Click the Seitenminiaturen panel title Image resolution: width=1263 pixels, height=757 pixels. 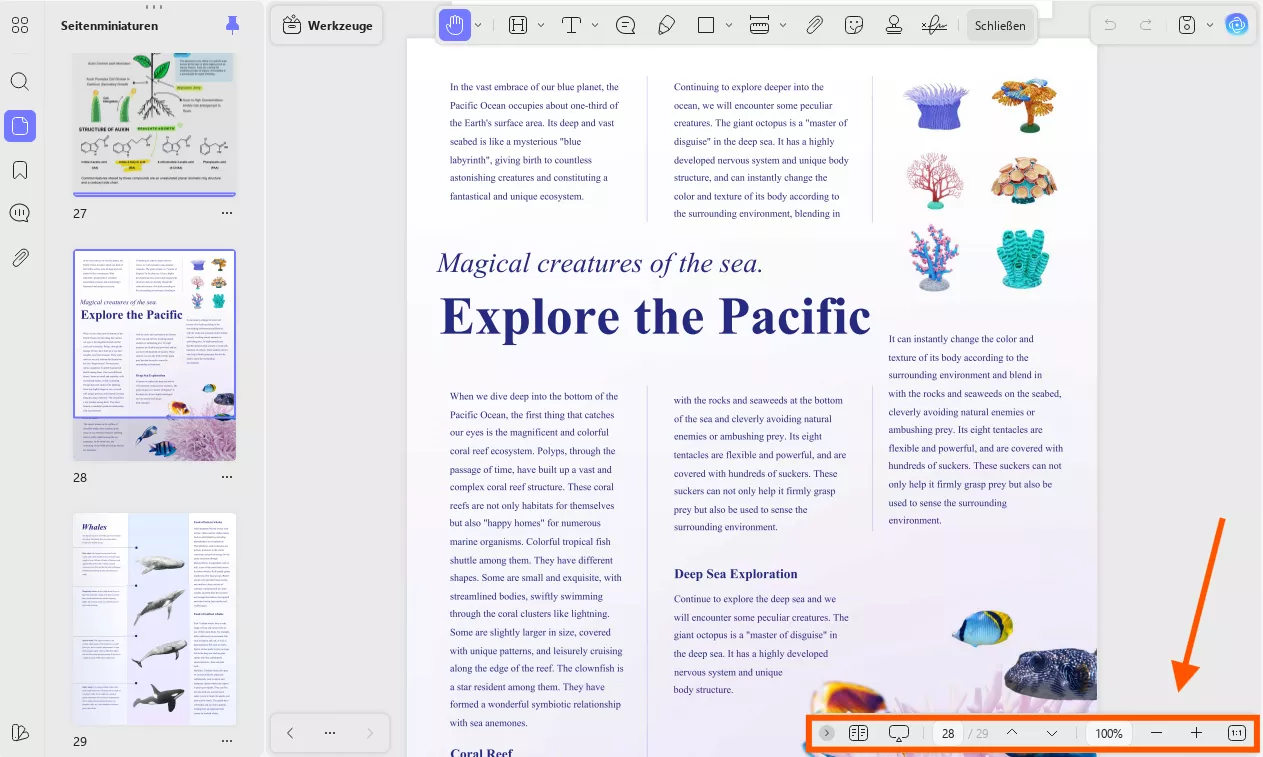pyautogui.click(x=109, y=26)
